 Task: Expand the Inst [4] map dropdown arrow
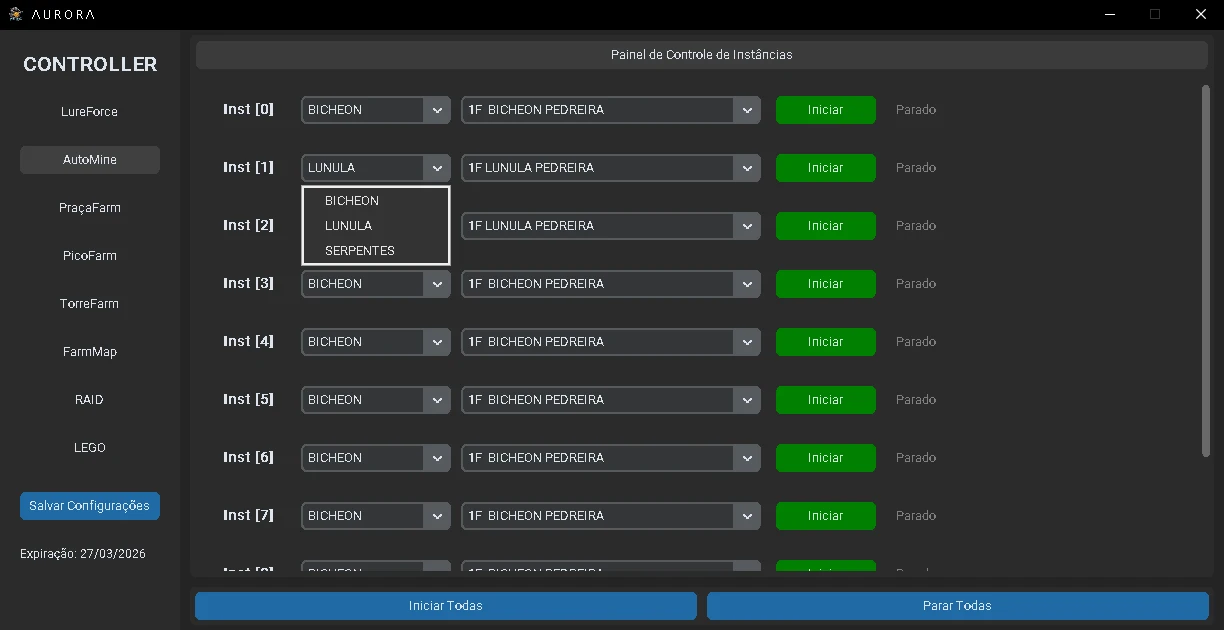pos(747,342)
